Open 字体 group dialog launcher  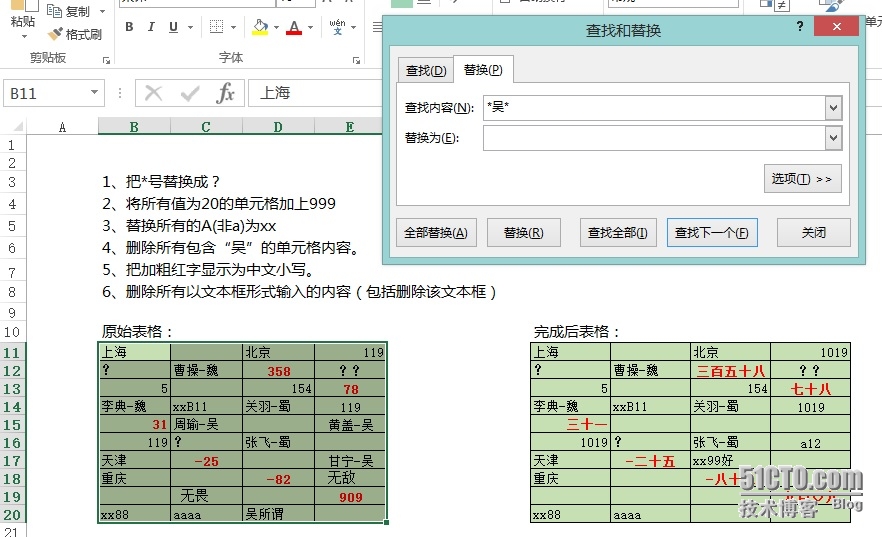click(x=356, y=60)
